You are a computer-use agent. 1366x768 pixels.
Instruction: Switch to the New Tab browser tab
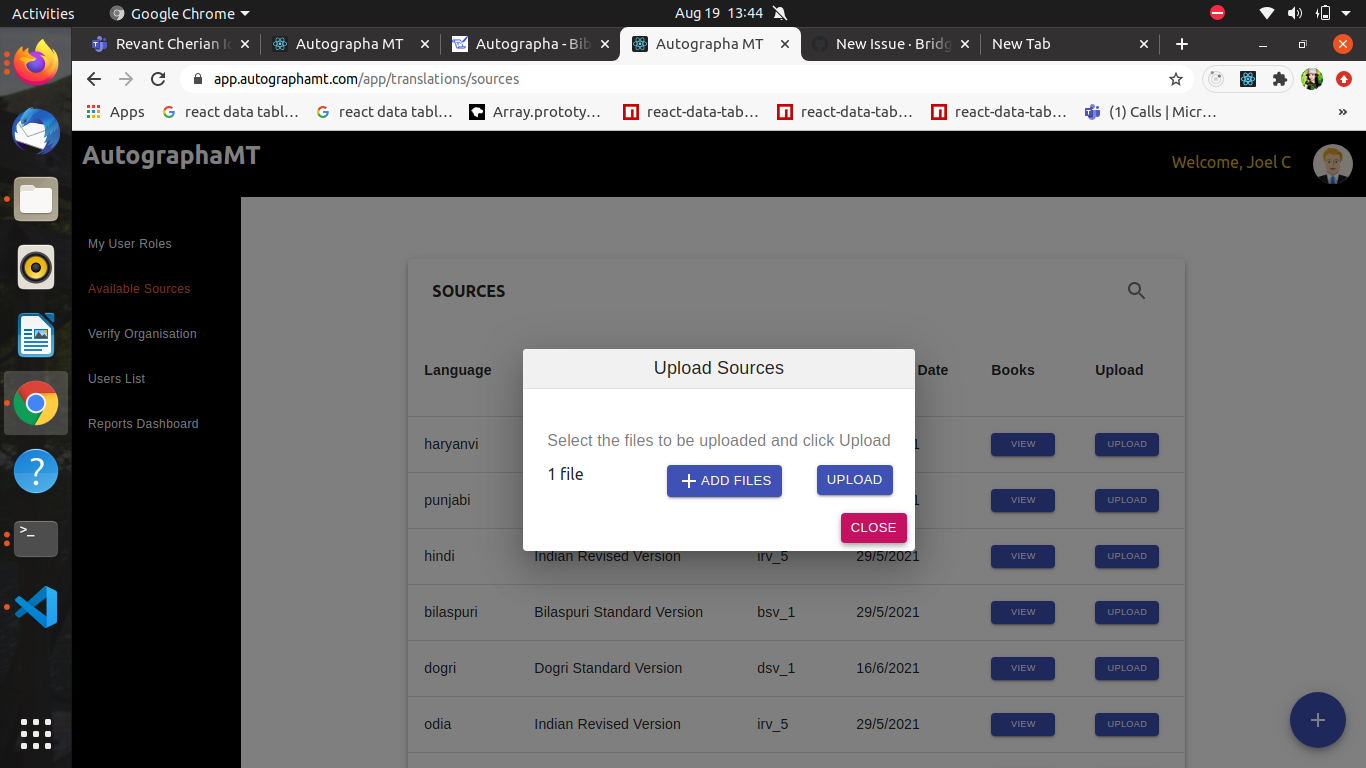(1020, 44)
